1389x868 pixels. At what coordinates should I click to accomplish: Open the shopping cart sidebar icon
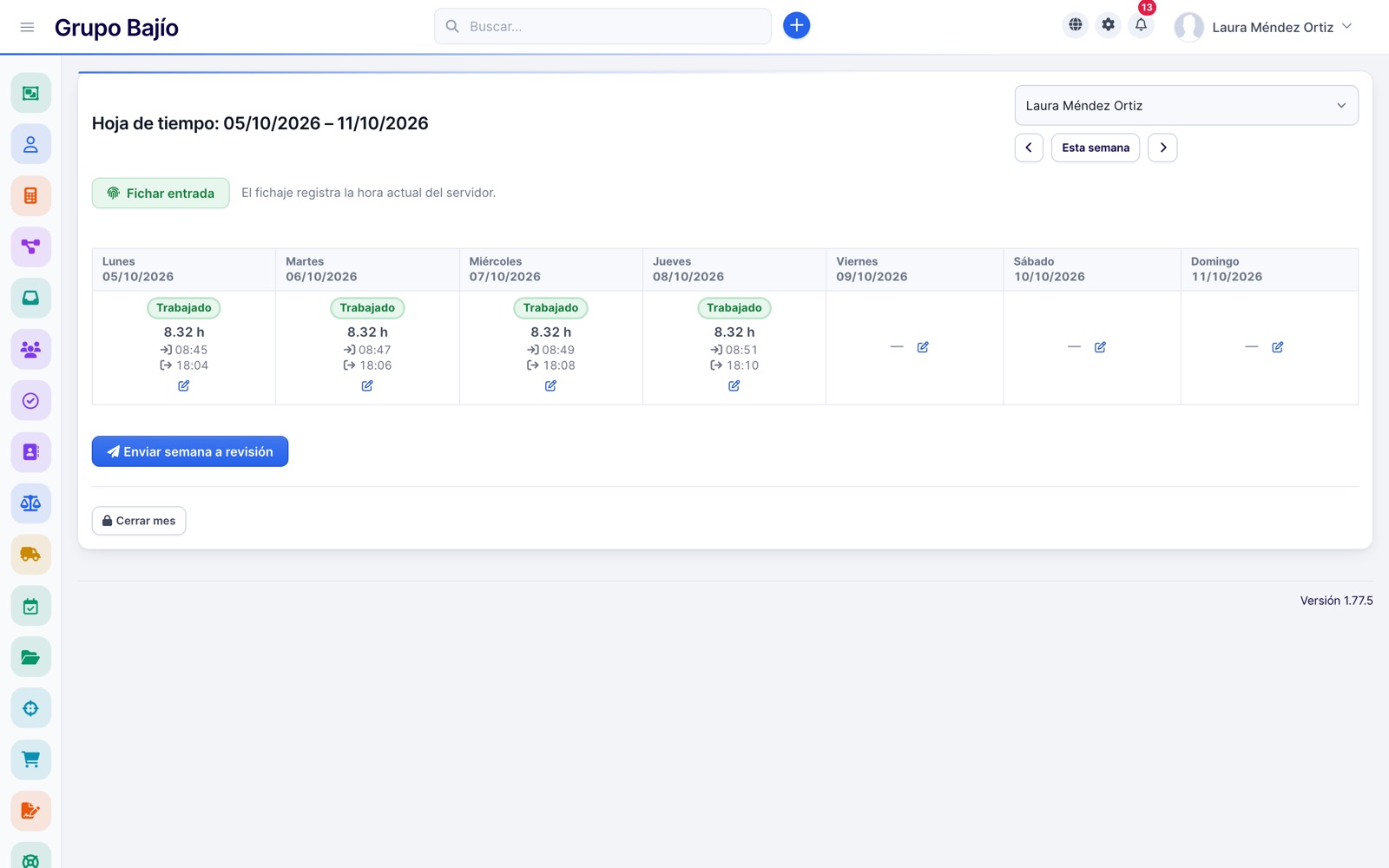click(30, 759)
